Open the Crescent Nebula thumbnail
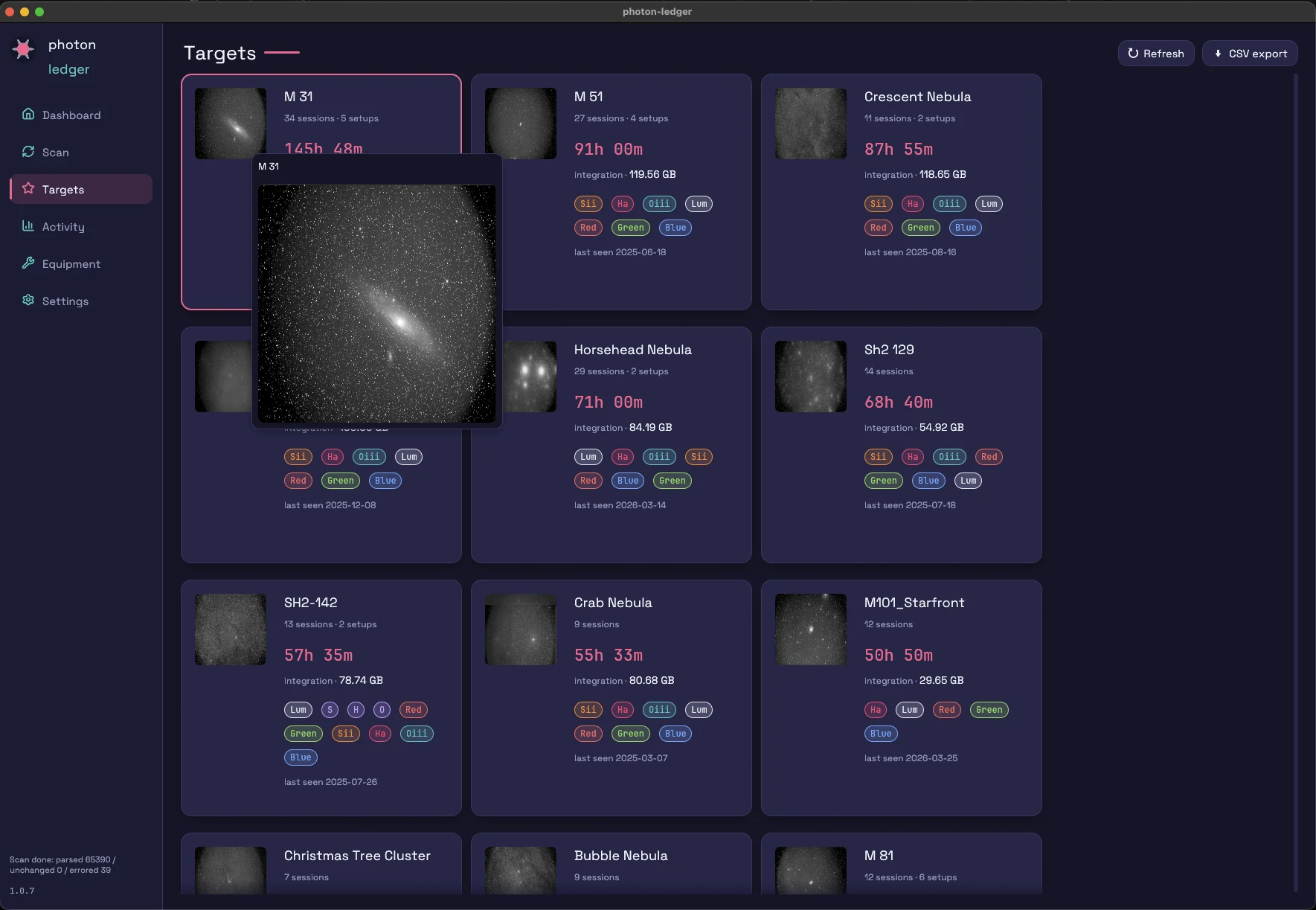The image size is (1316, 910). [x=811, y=124]
